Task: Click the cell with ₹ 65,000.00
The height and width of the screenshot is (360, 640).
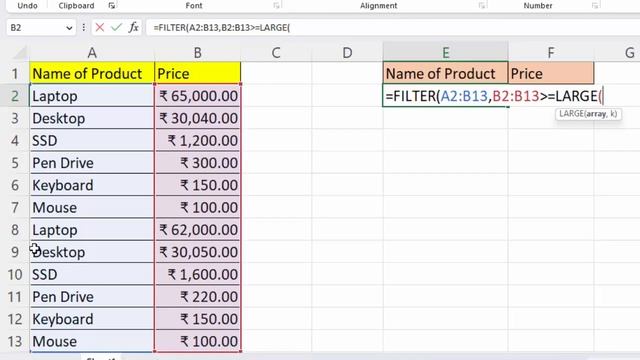Action: 198,96
